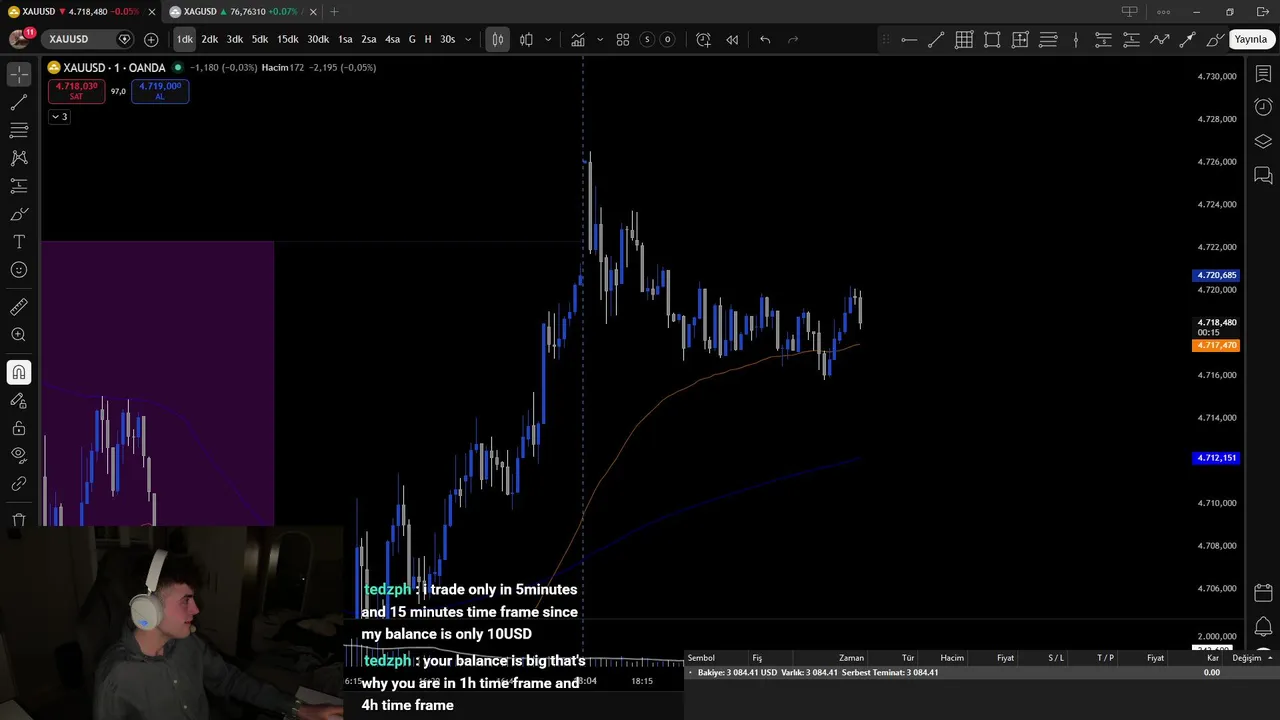Open the Fibonacci tools group
Screen dimensions: 1280x720
pyautogui.click(x=19, y=130)
